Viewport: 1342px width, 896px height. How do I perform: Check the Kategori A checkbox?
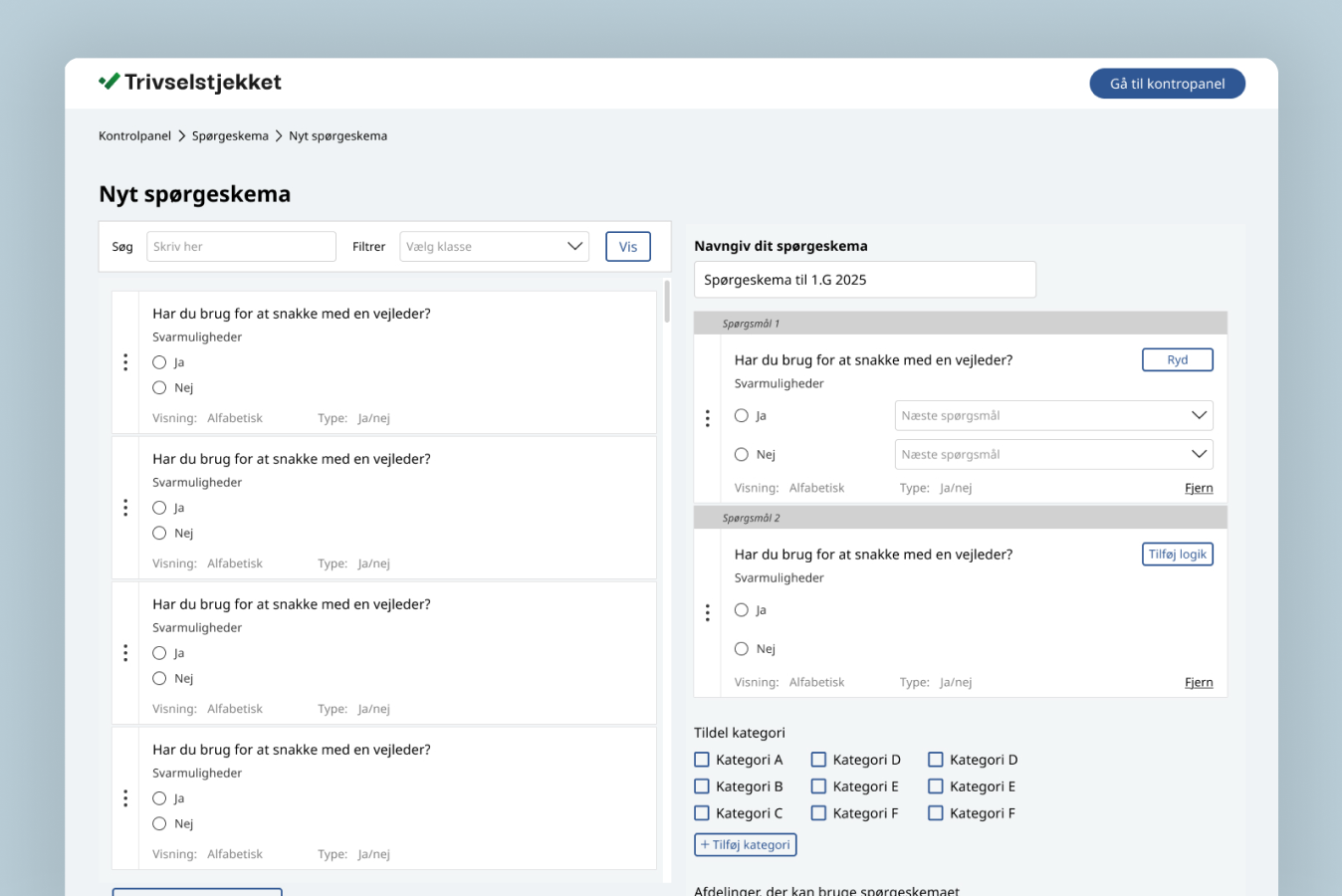coord(702,760)
